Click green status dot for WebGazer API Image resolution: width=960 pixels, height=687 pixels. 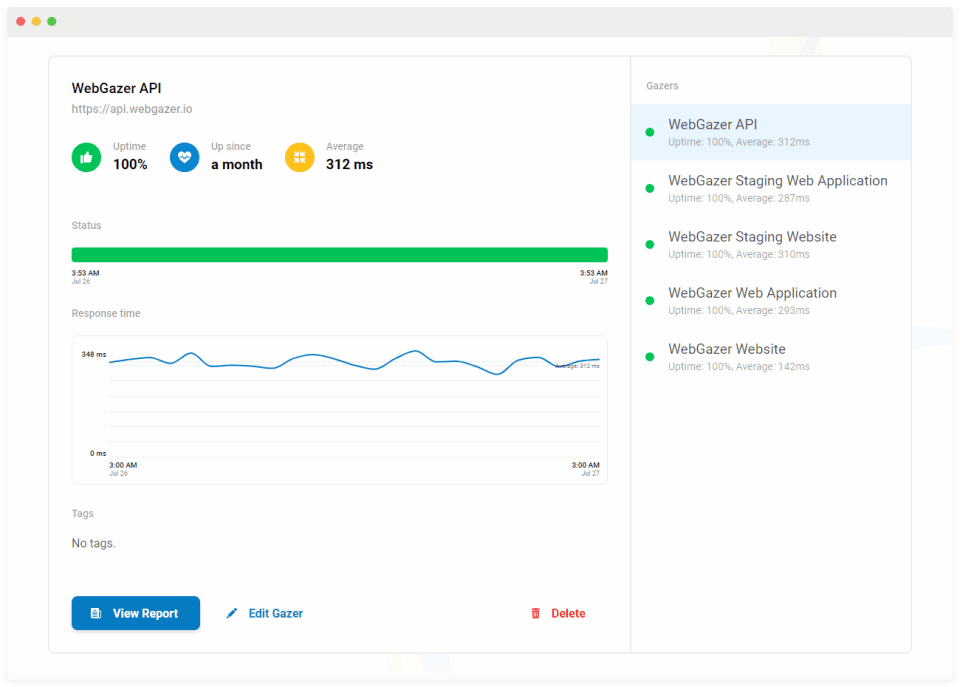tap(650, 132)
